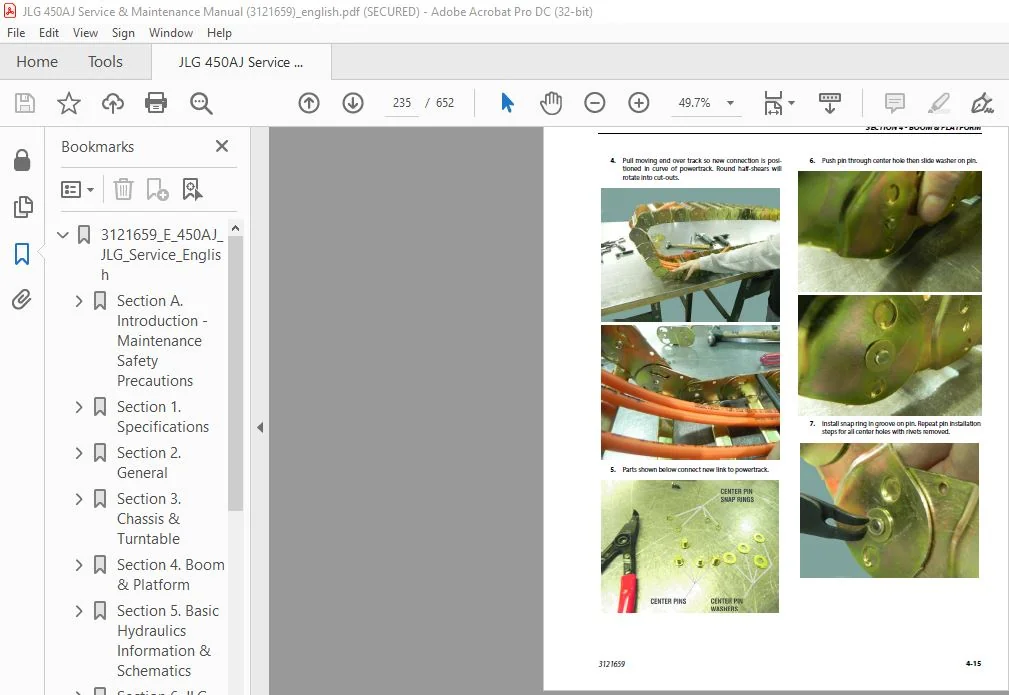The width and height of the screenshot is (1009, 695).
Task: Open the Help menu
Action: click(219, 33)
